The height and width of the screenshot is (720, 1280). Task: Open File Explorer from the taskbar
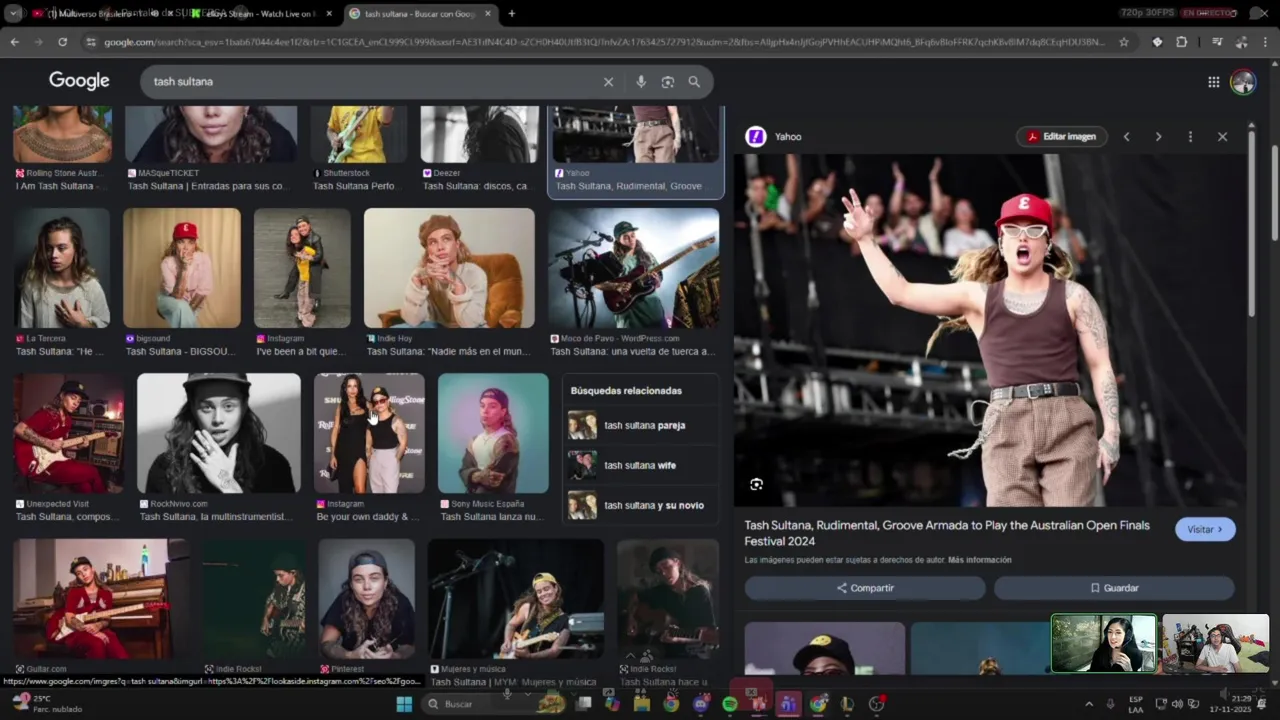point(642,704)
